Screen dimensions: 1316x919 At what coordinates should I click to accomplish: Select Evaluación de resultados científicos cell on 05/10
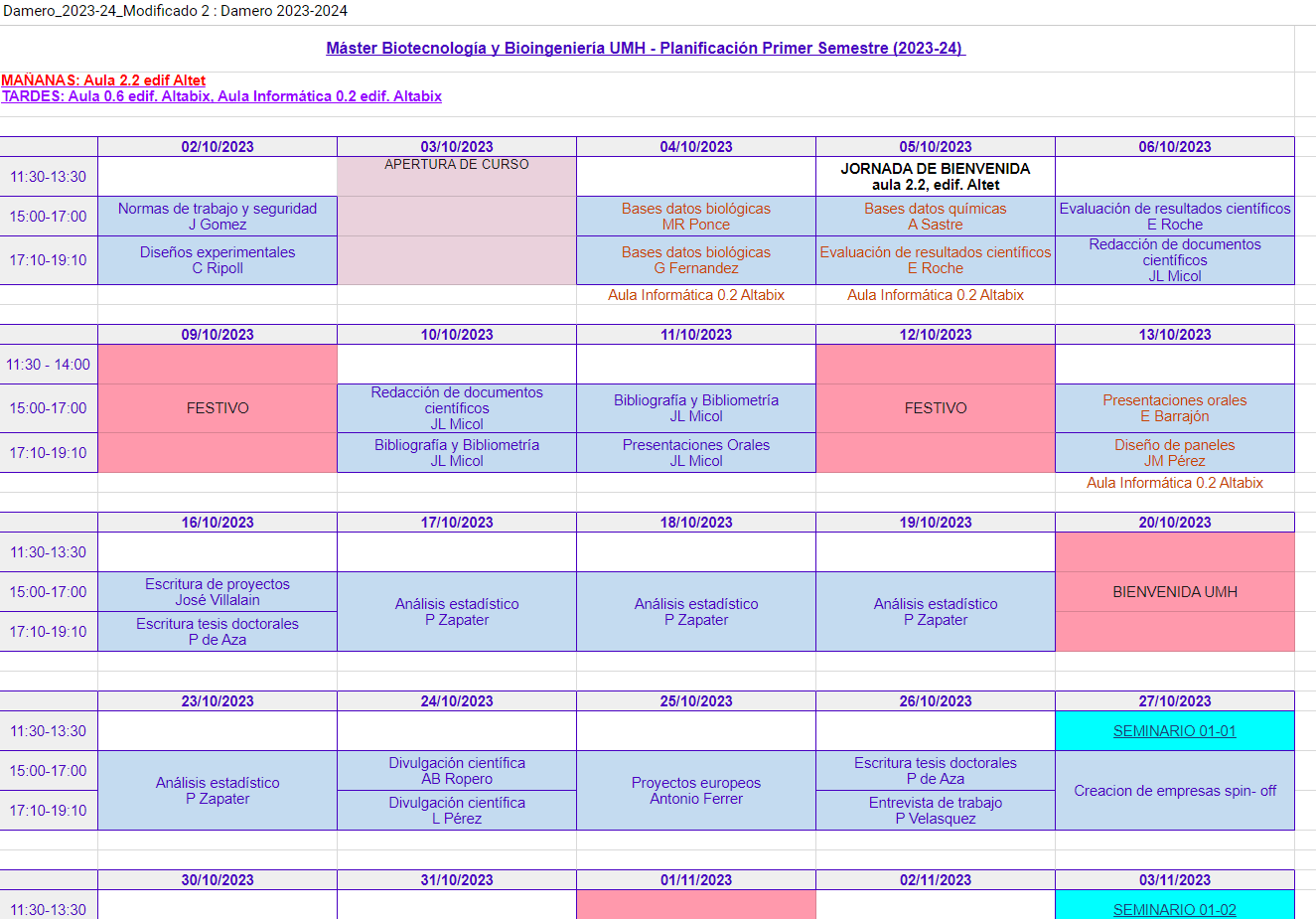936,260
